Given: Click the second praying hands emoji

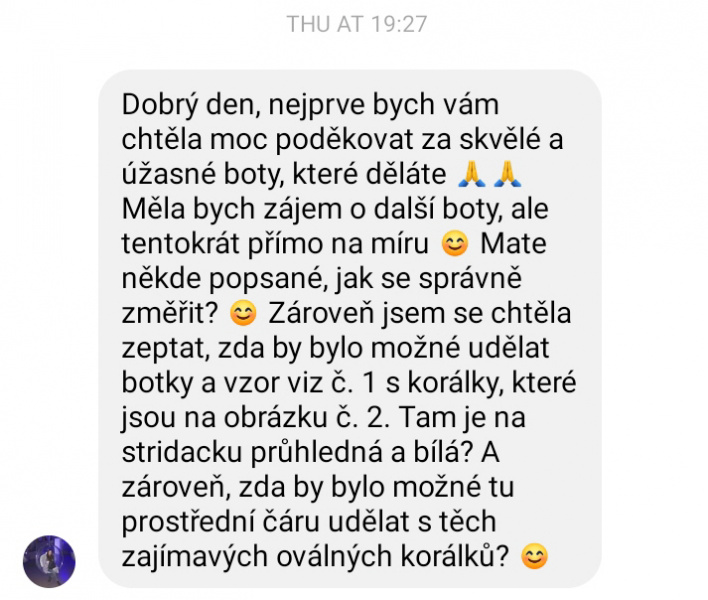Looking at the screenshot, I should 508,174.
